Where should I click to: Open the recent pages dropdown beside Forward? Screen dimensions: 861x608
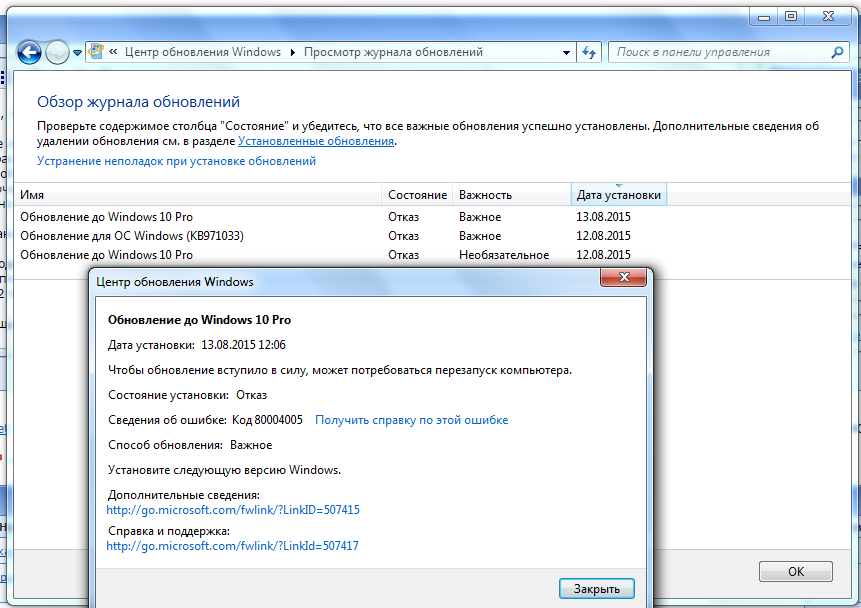(77, 53)
